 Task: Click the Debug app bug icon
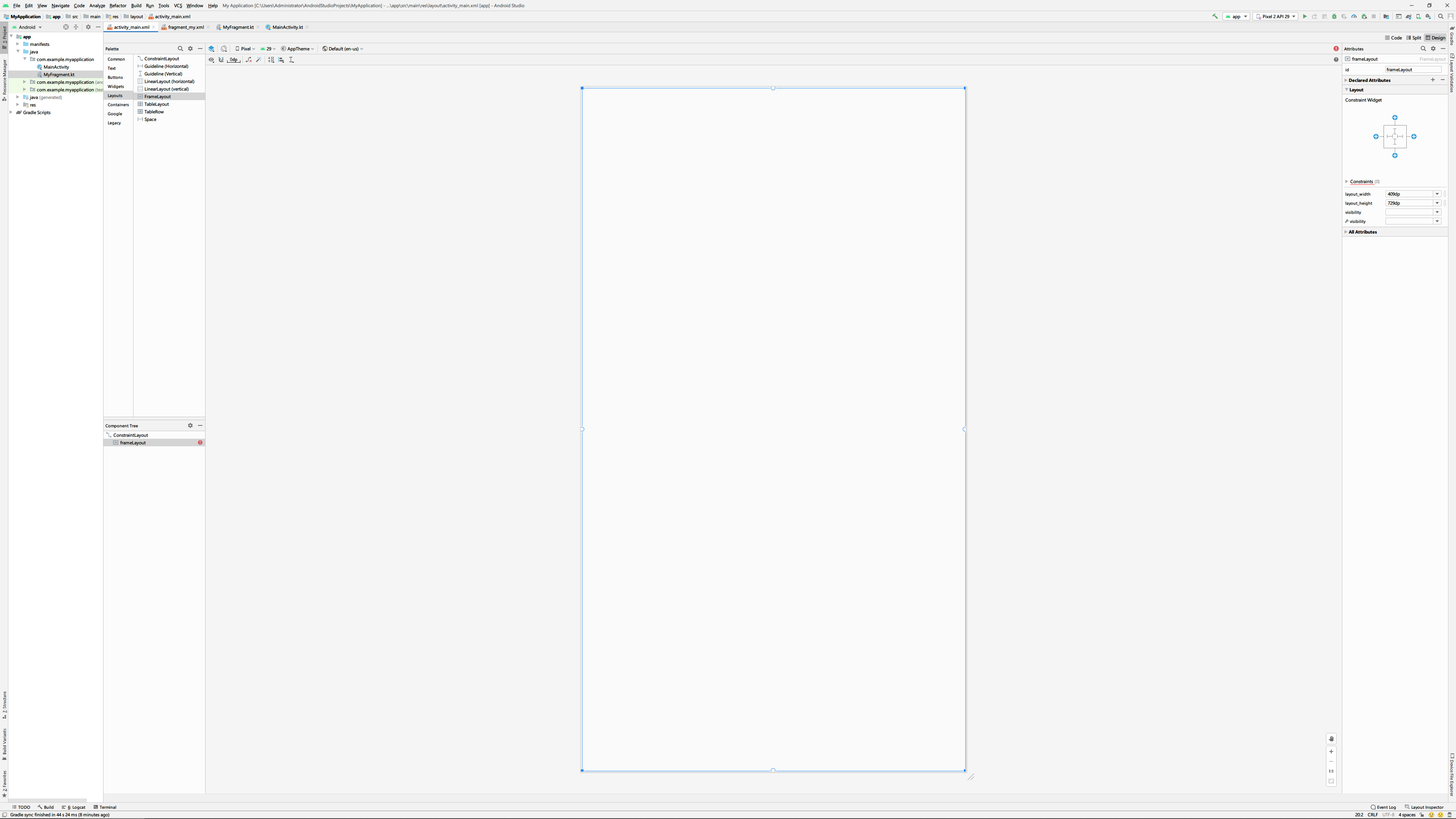tap(1334, 16)
